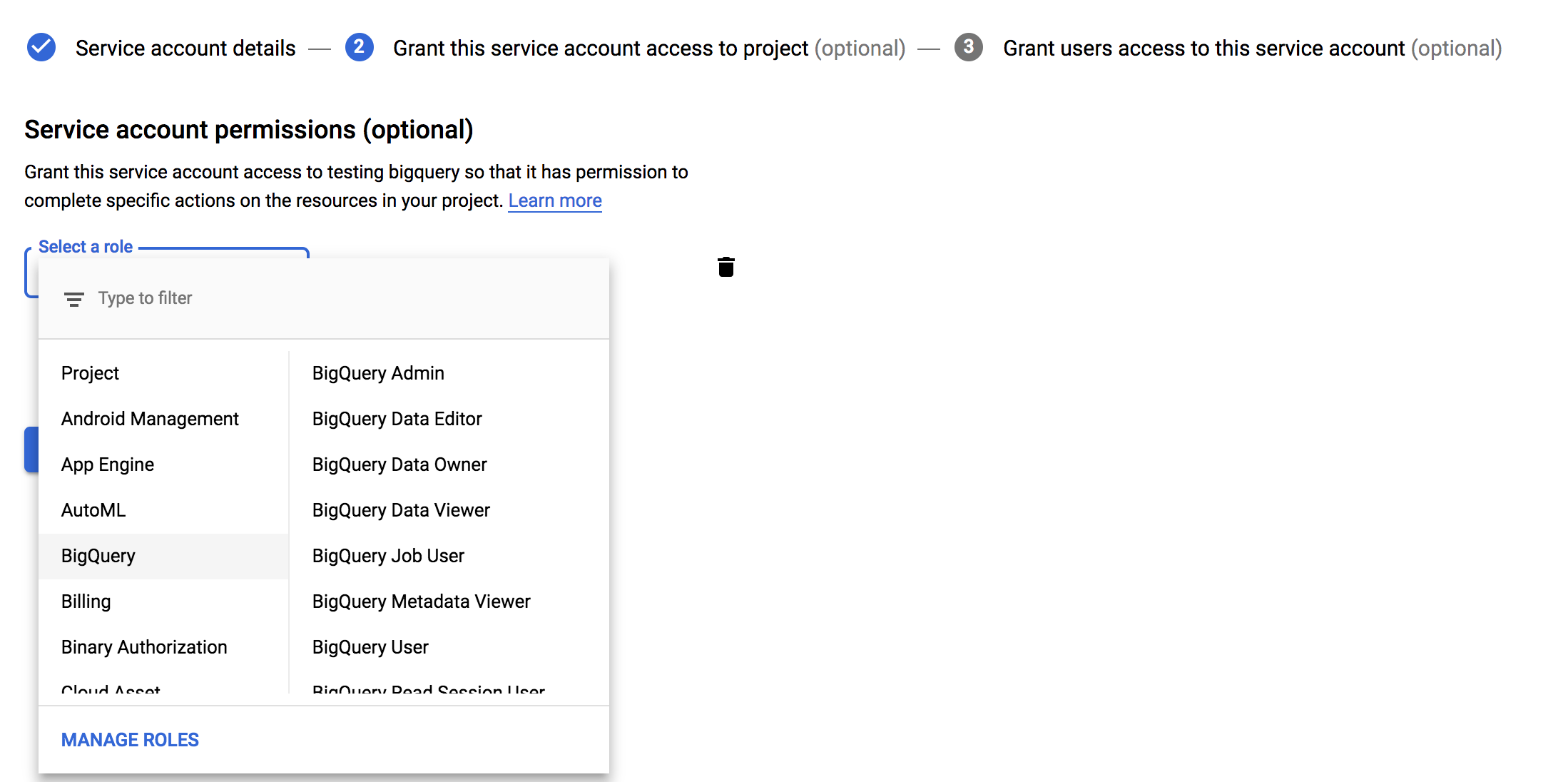
Task: Choose the App Engine category
Action: 108,464
